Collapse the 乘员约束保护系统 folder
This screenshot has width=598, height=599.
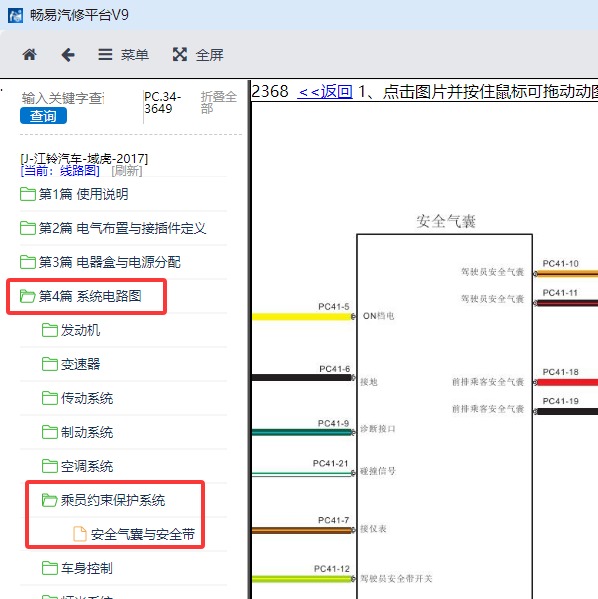pos(113,500)
